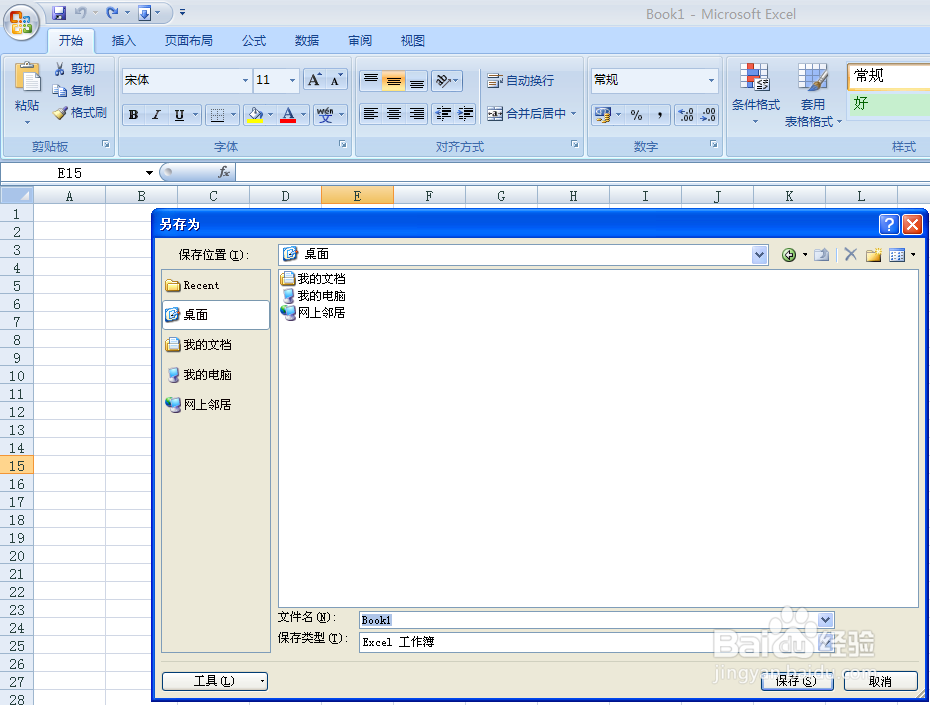Open the Tools (工具) dropdown button

pos(215,681)
